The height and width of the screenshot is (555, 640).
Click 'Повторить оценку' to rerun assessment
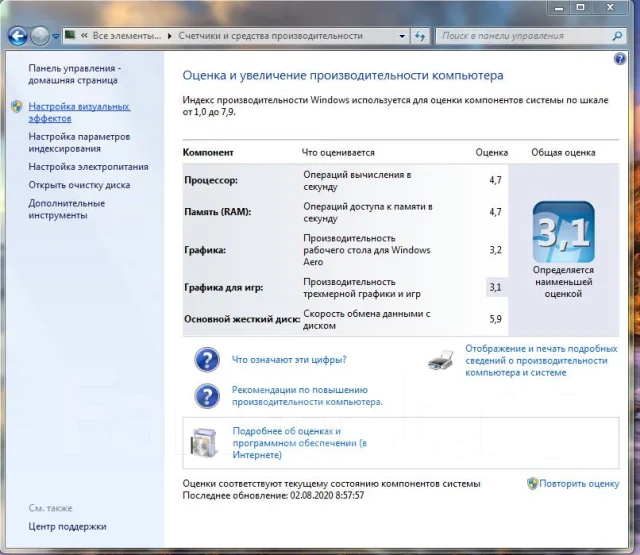579,484
